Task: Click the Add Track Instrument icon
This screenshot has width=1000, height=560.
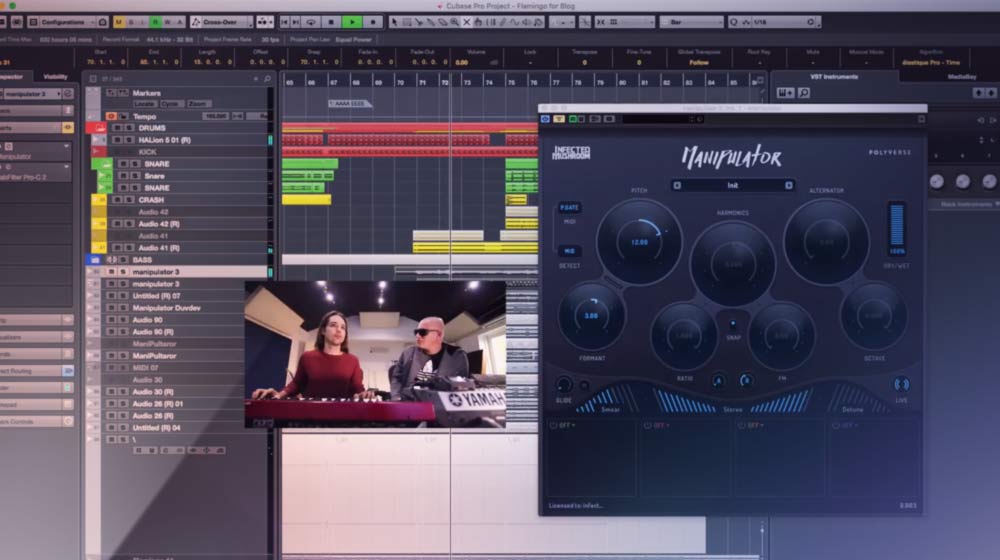Action: [x=786, y=93]
